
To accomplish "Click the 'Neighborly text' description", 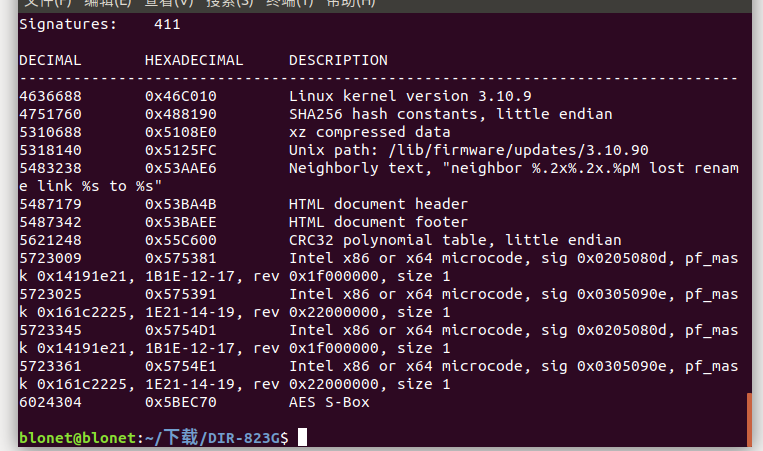I will tap(514, 168).
